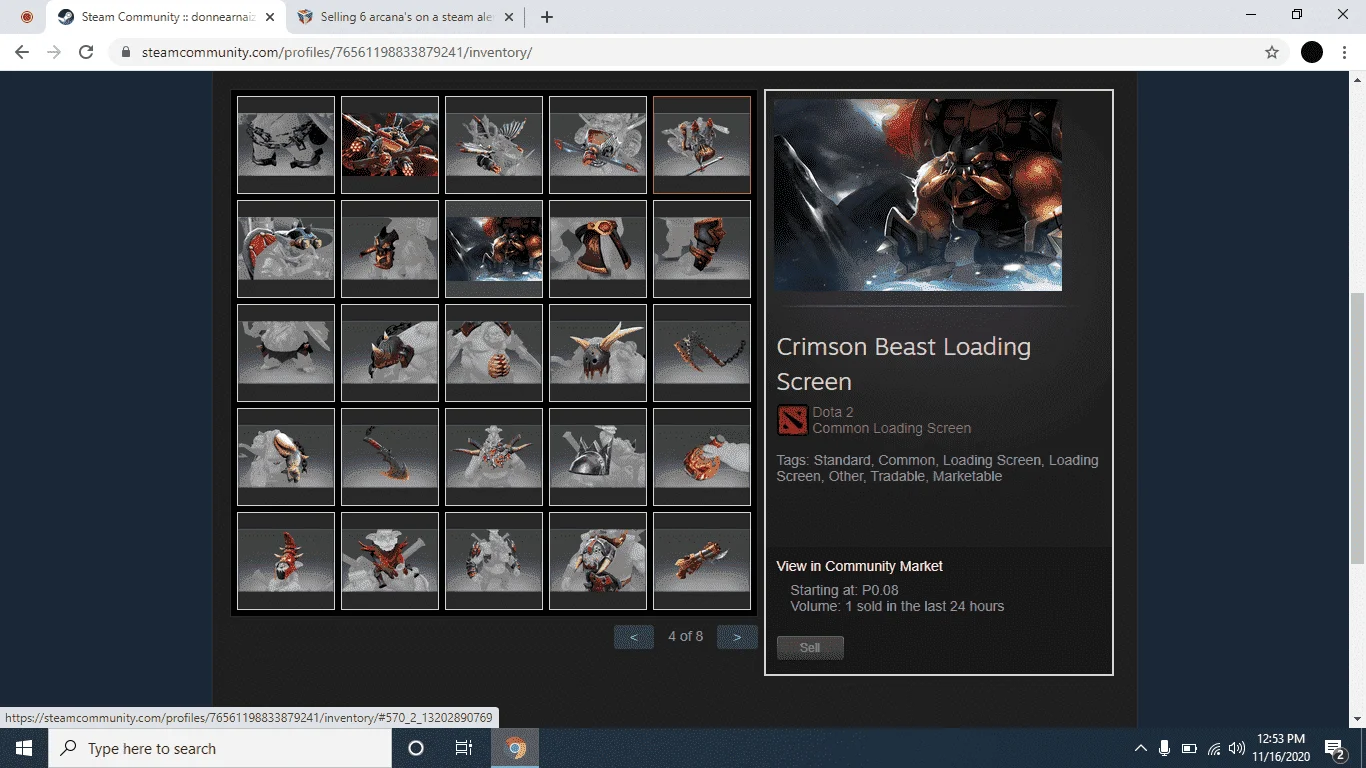1366x768 pixels.
Task: Select the dark belt skirt item
Action: coord(286,353)
